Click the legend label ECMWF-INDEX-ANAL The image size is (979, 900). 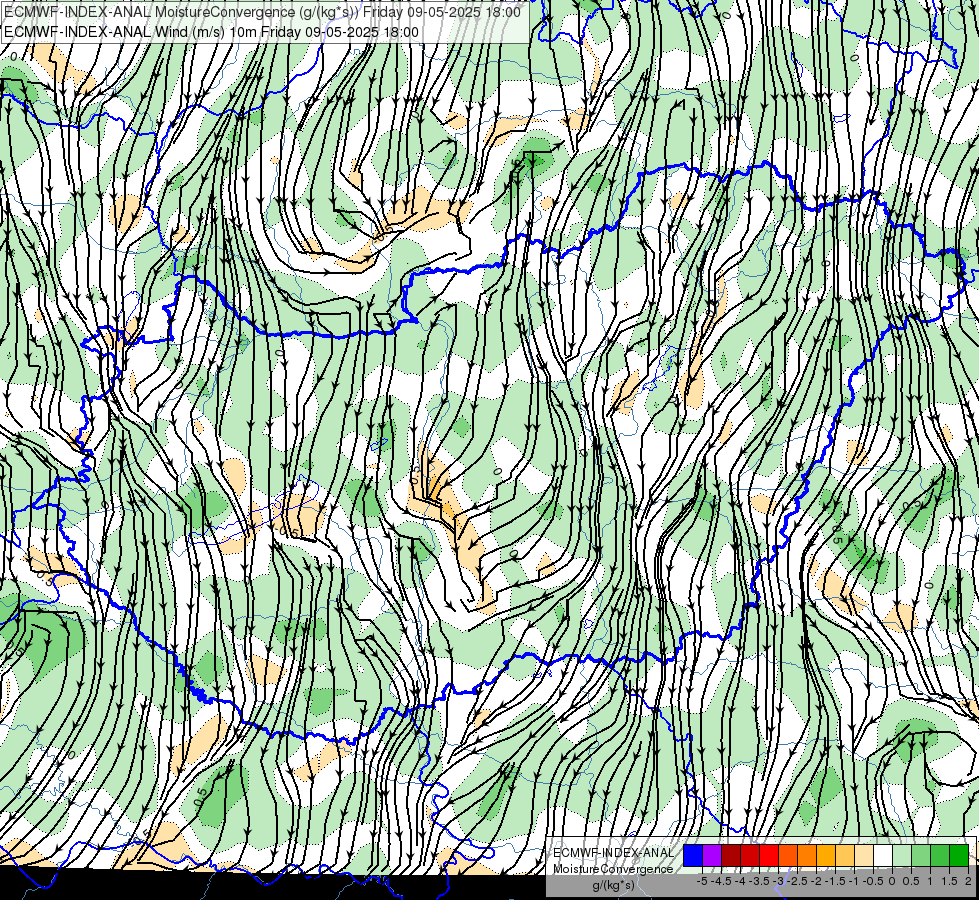(614, 853)
